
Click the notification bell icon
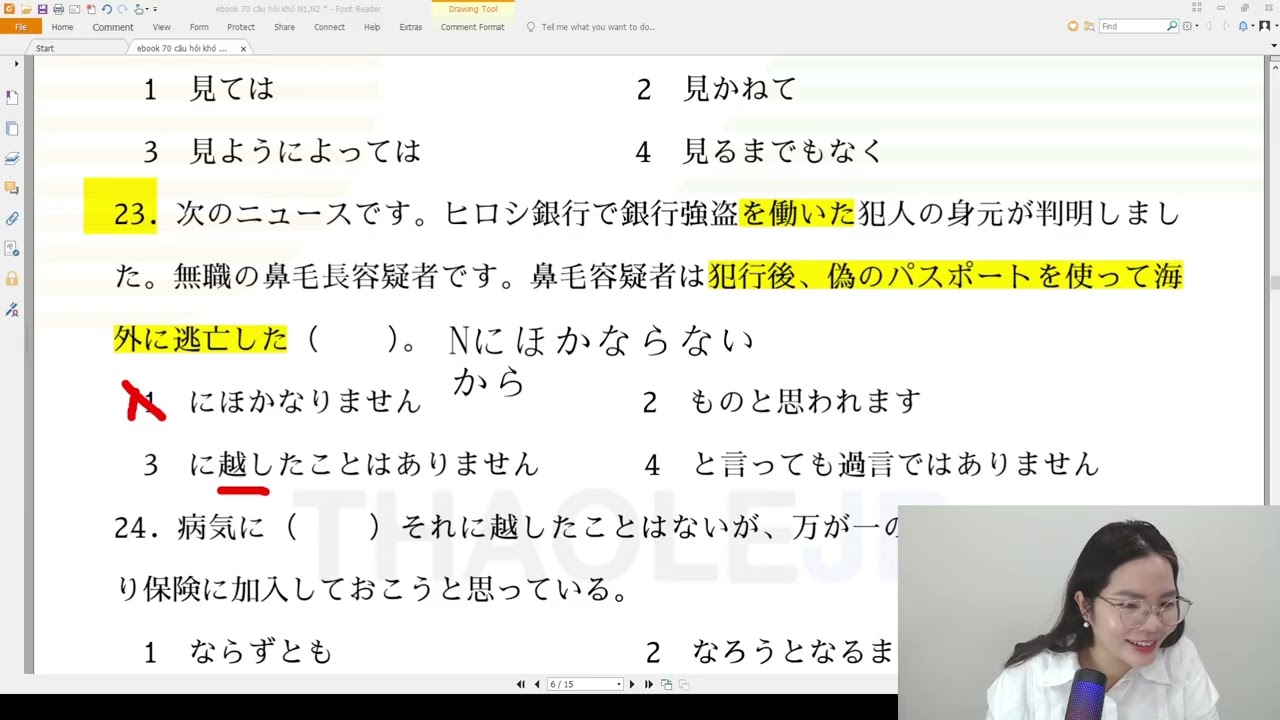coord(1243,26)
